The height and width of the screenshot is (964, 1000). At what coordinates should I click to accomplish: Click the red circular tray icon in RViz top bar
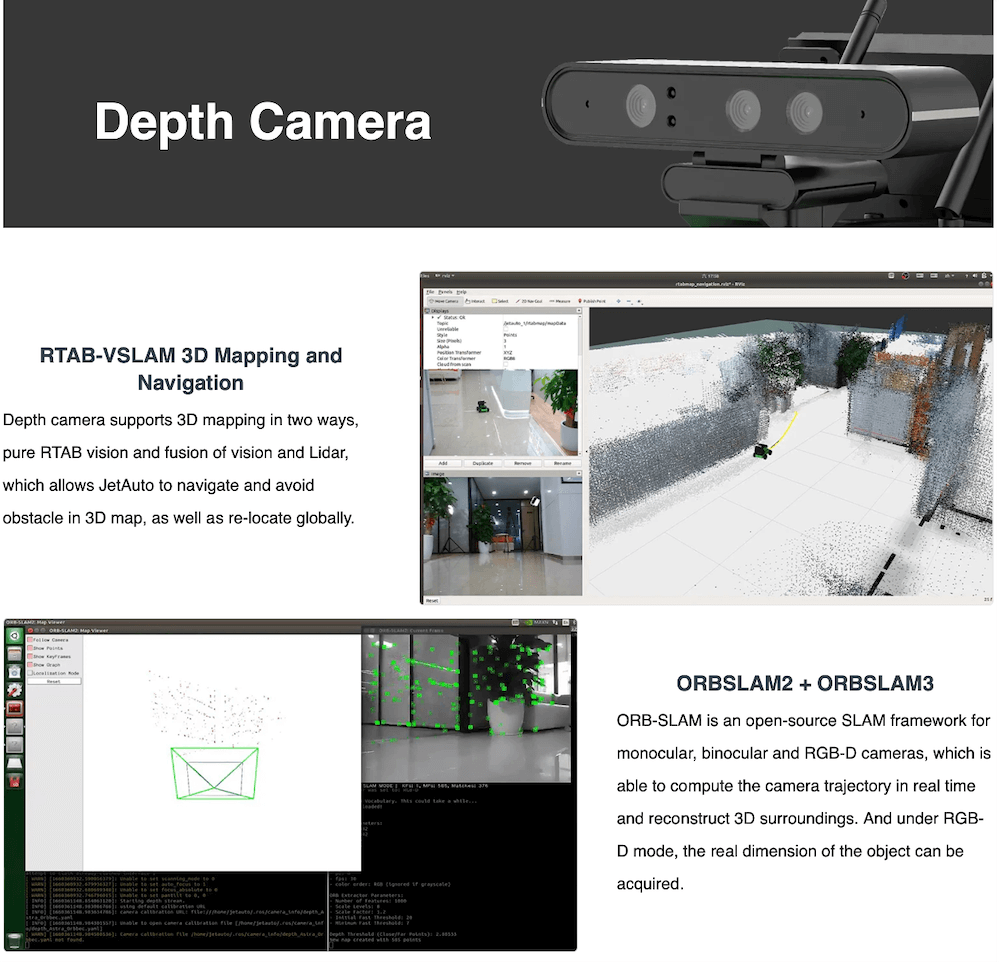click(905, 276)
